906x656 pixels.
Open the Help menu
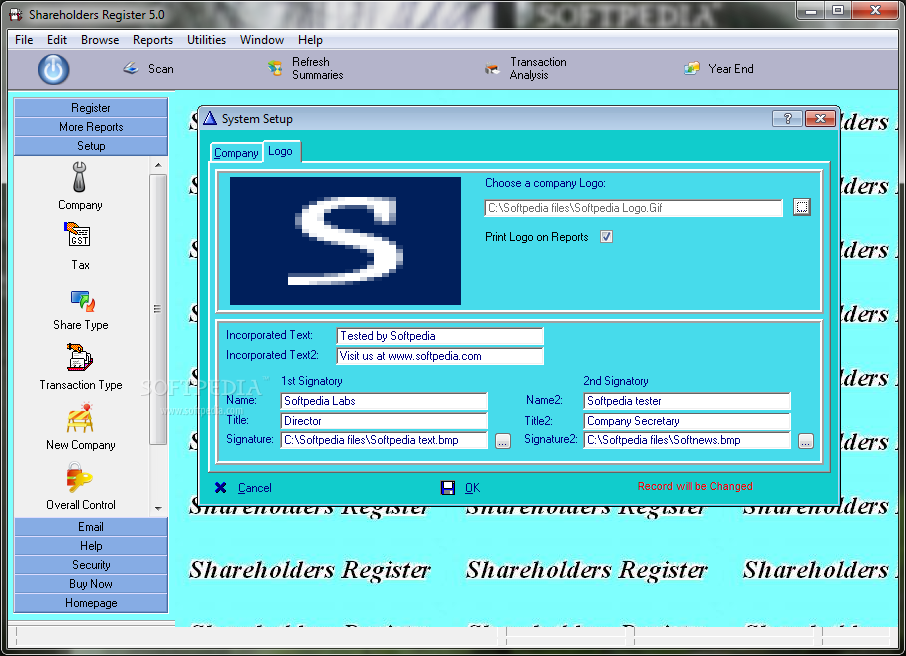(310, 40)
